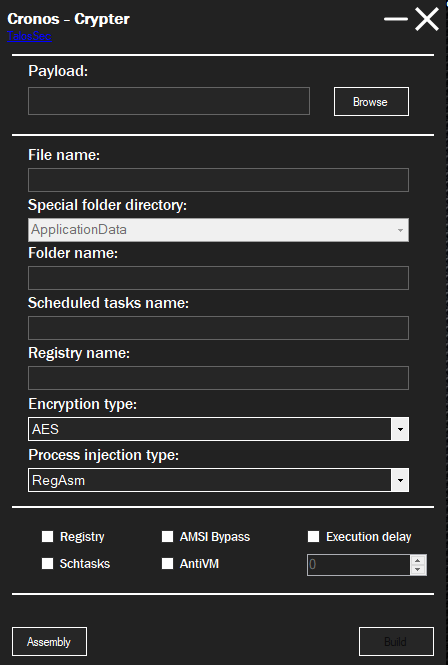Expand the Encryption type AES dropdown
This screenshot has height=665, width=448.
click(218, 429)
